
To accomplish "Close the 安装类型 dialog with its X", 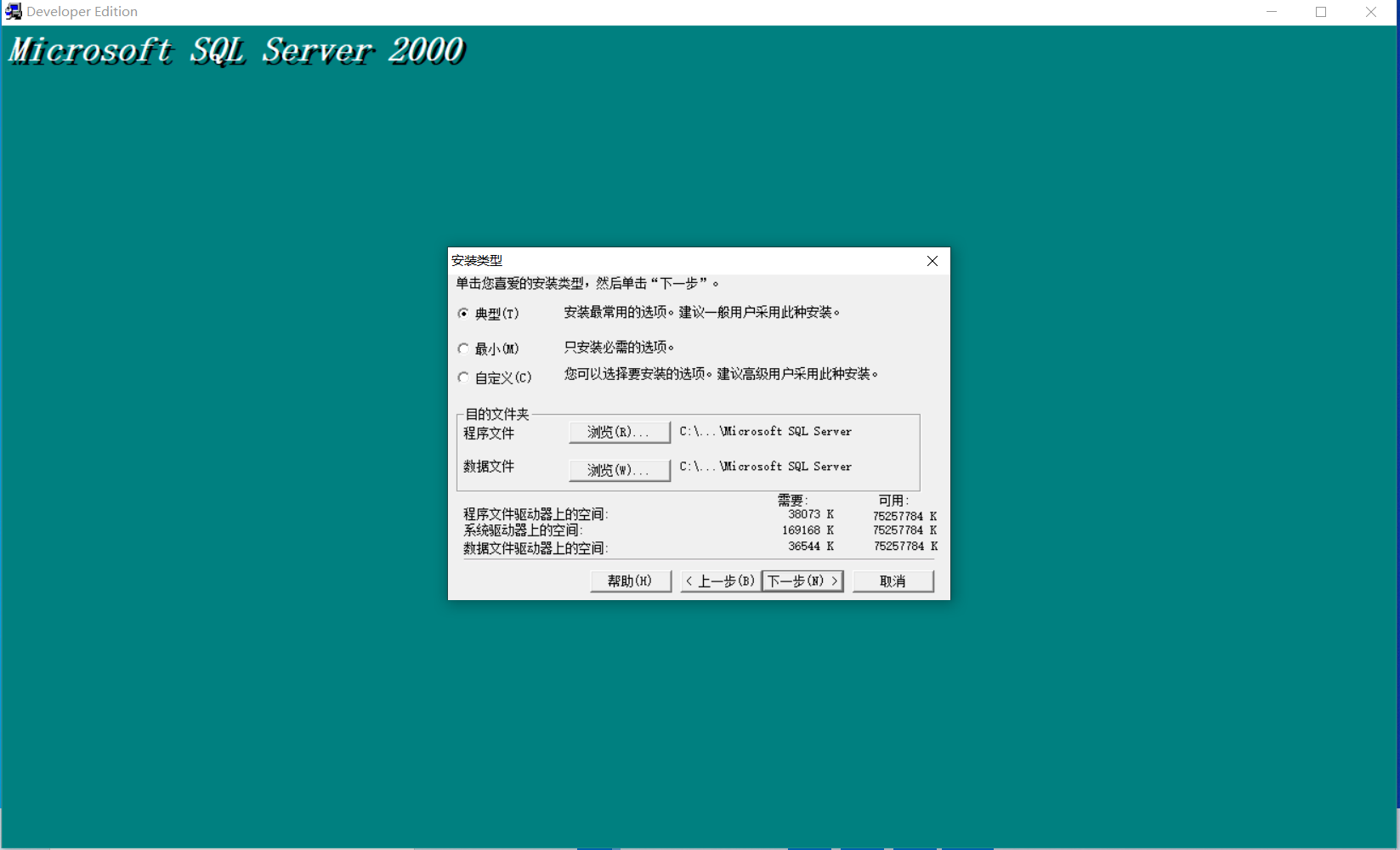I will [932, 261].
